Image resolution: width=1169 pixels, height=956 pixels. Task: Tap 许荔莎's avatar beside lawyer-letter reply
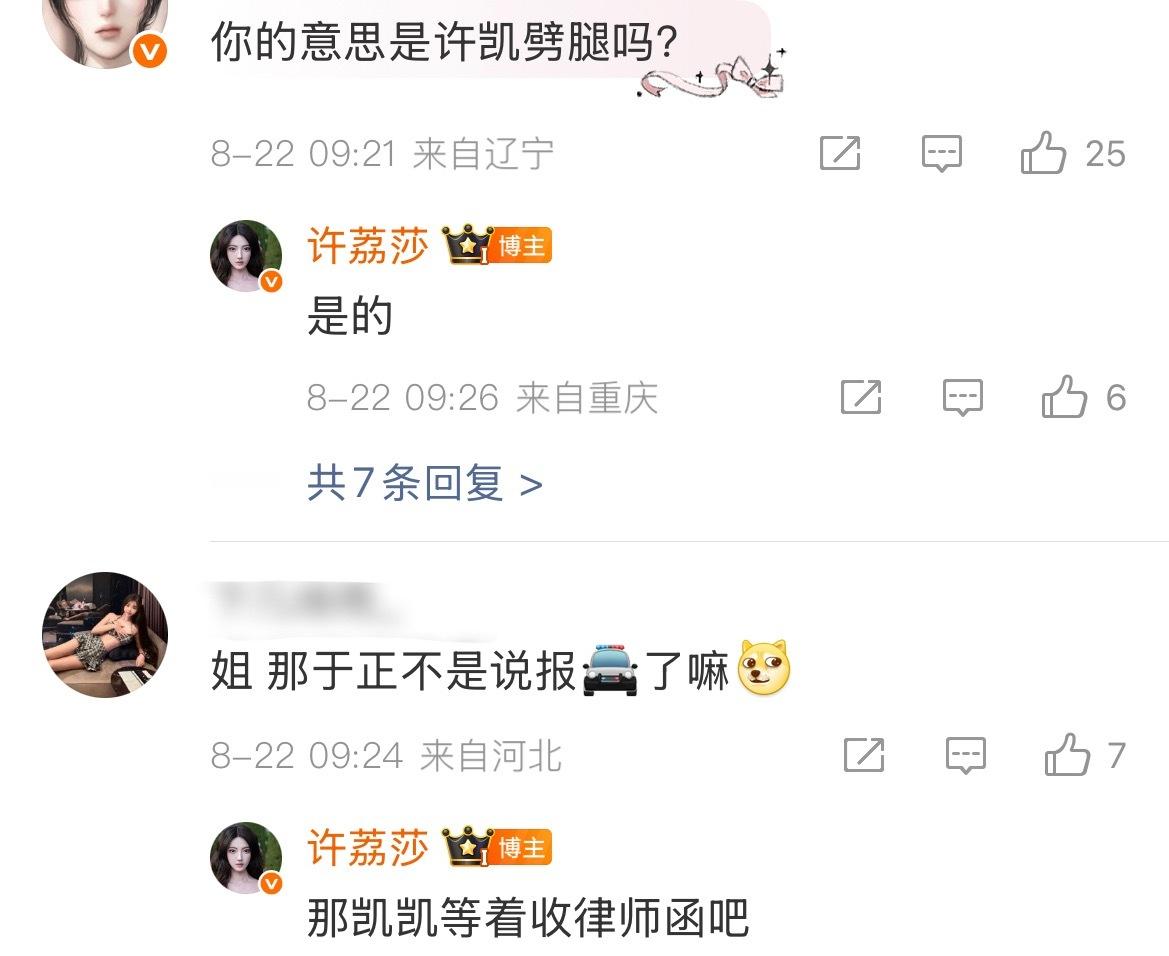(x=246, y=858)
